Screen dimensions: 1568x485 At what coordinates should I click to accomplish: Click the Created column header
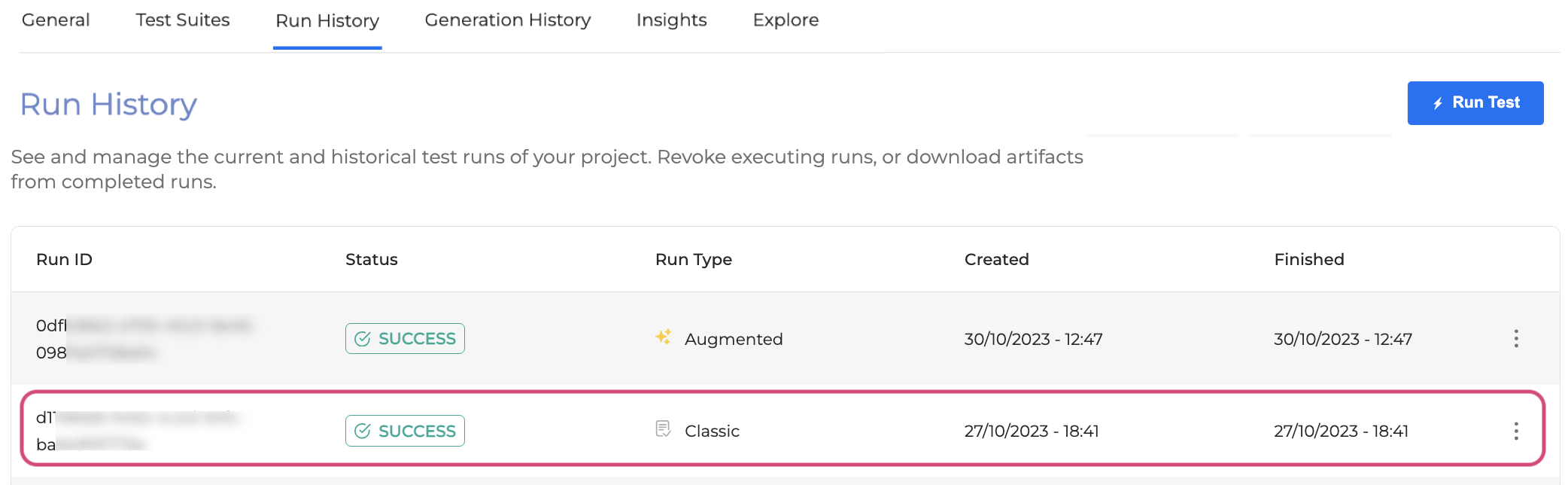click(996, 260)
